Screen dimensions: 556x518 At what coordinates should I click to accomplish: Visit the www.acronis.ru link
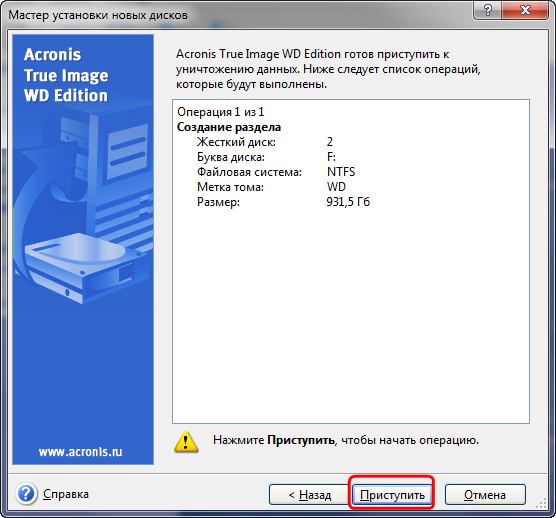coord(80,452)
